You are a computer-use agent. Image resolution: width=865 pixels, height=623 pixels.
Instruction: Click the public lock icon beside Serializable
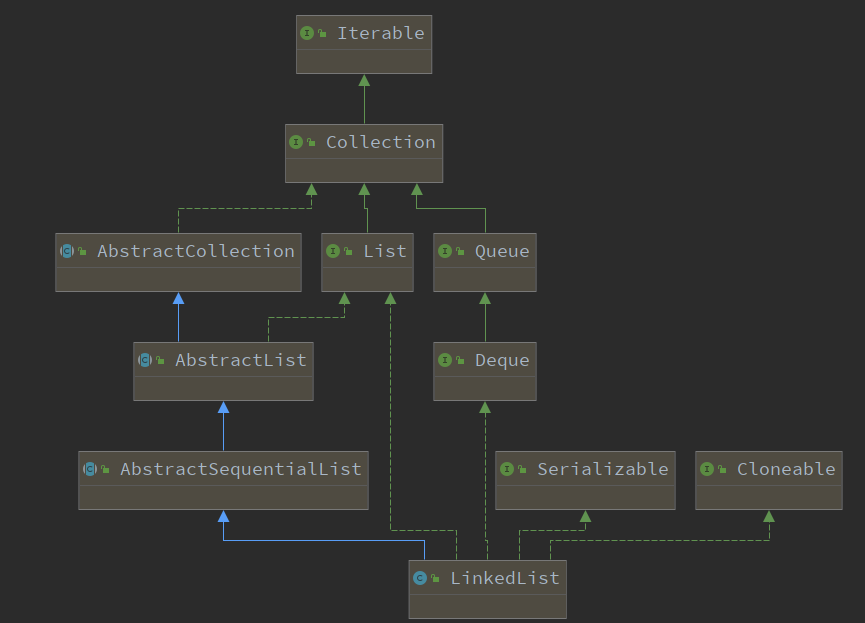click(x=522, y=470)
